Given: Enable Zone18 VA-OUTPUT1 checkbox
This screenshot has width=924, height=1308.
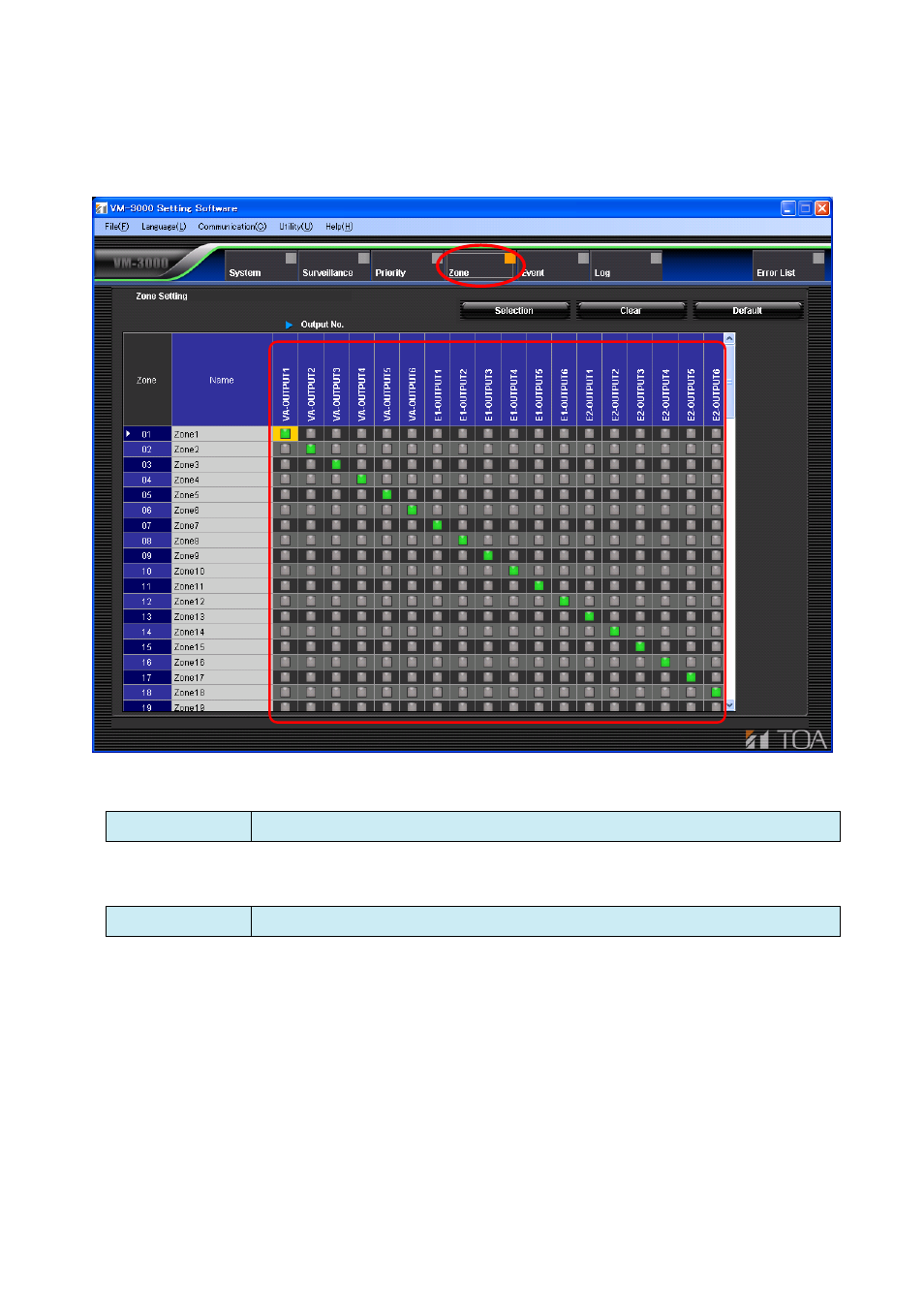Looking at the screenshot, I should pos(286,692).
